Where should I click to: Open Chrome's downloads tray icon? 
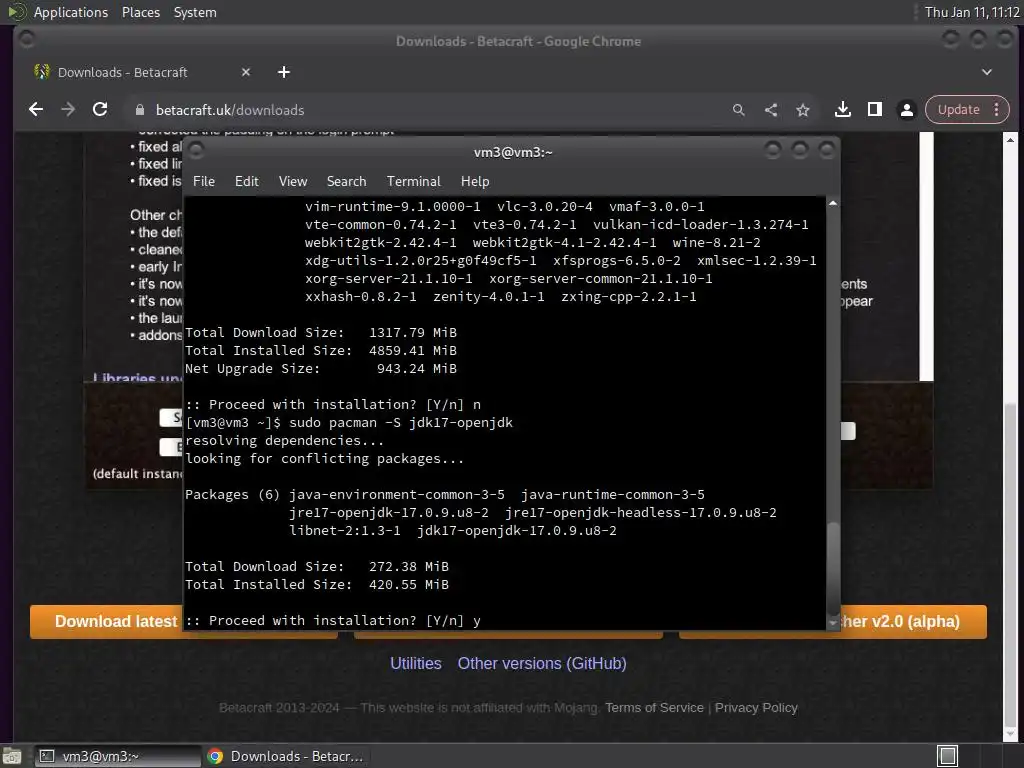pos(842,110)
